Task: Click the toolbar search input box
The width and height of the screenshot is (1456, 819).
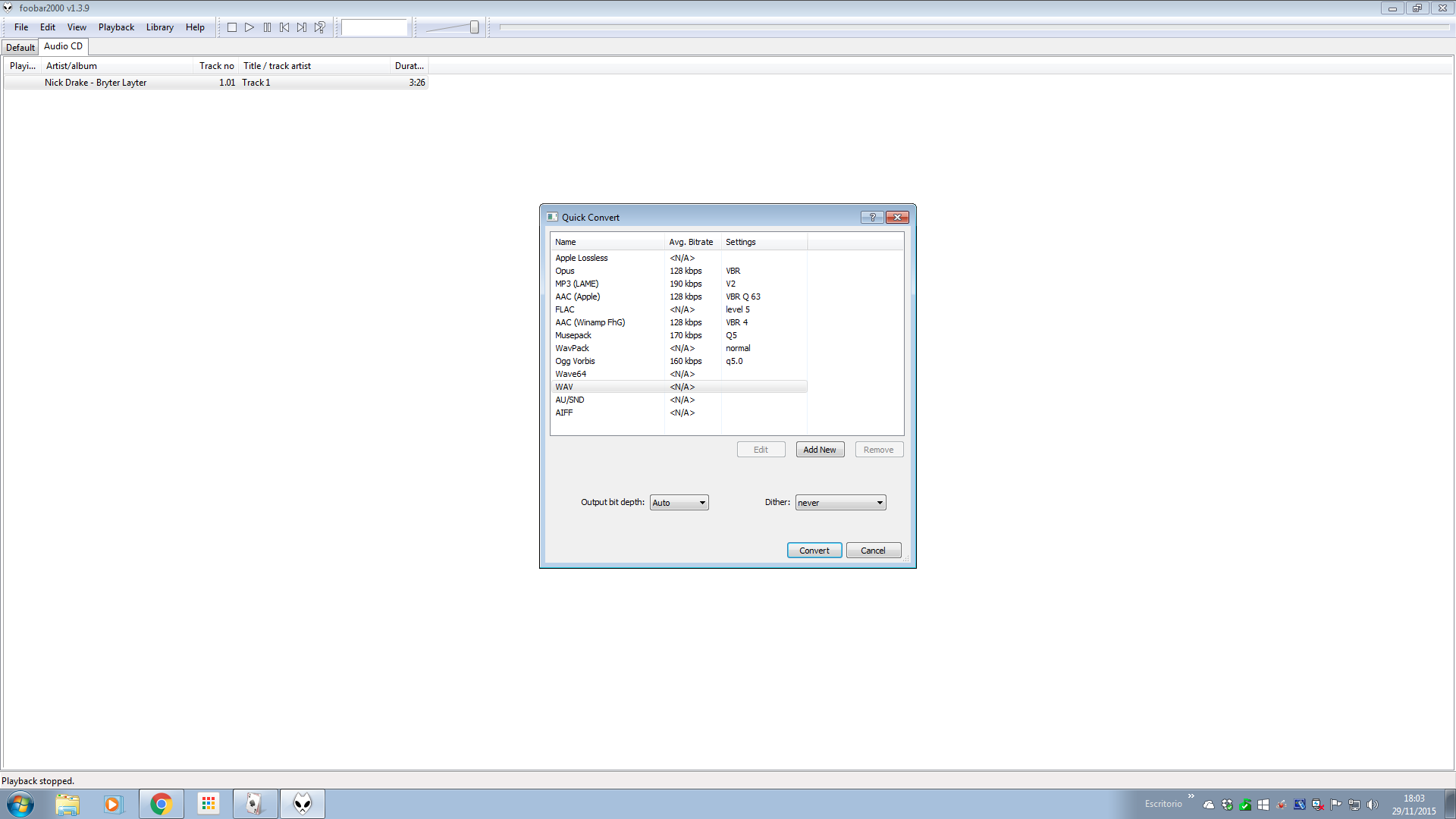Action: [375, 27]
